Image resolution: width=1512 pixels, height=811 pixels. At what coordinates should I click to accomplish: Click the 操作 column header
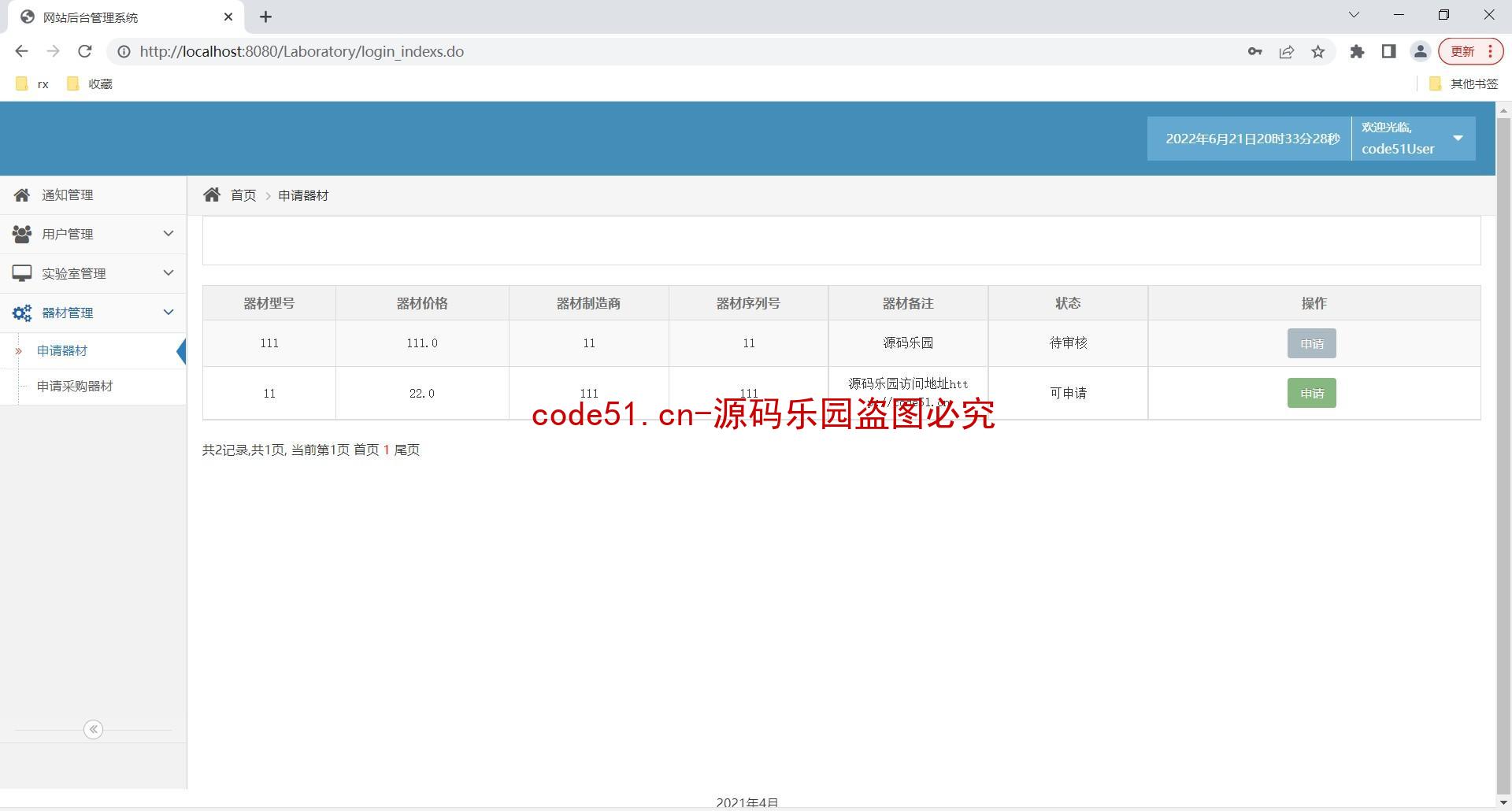tap(1314, 303)
